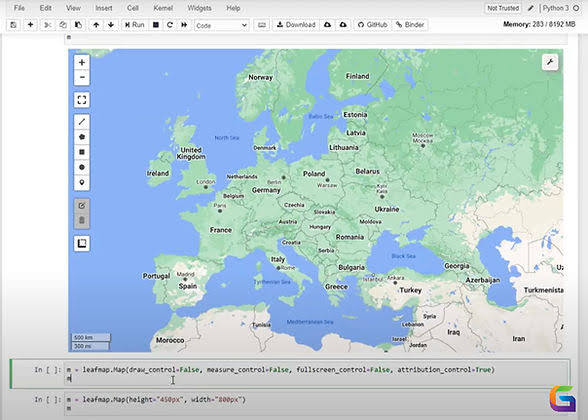Select the draw circle tool
The width and height of the screenshot is (588, 420).
pyautogui.click(x=82, y=167)
